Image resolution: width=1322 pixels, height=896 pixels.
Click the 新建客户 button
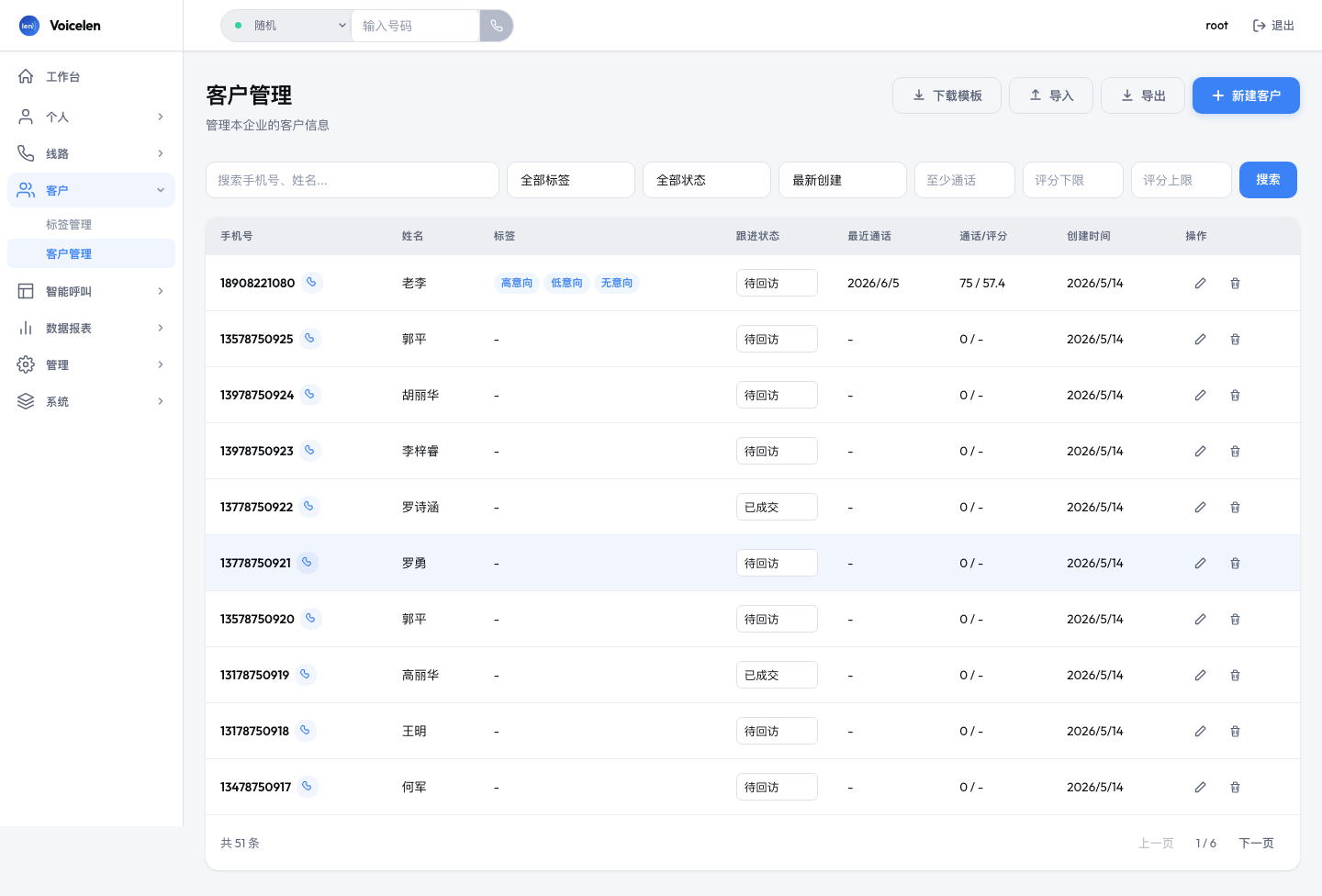pyautogui.click(x=1246, y=95)
